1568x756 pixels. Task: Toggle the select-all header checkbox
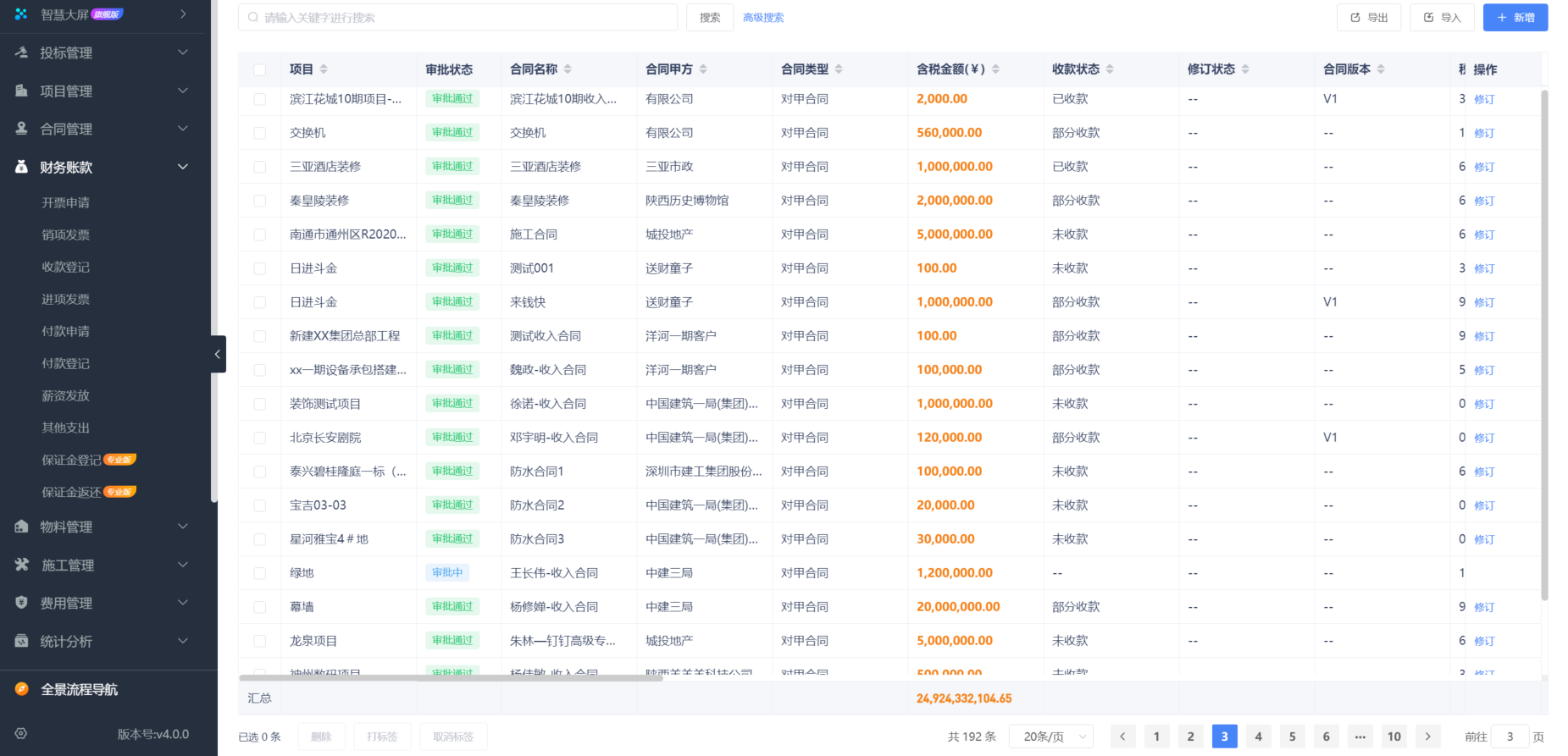[x=259, y=70]
